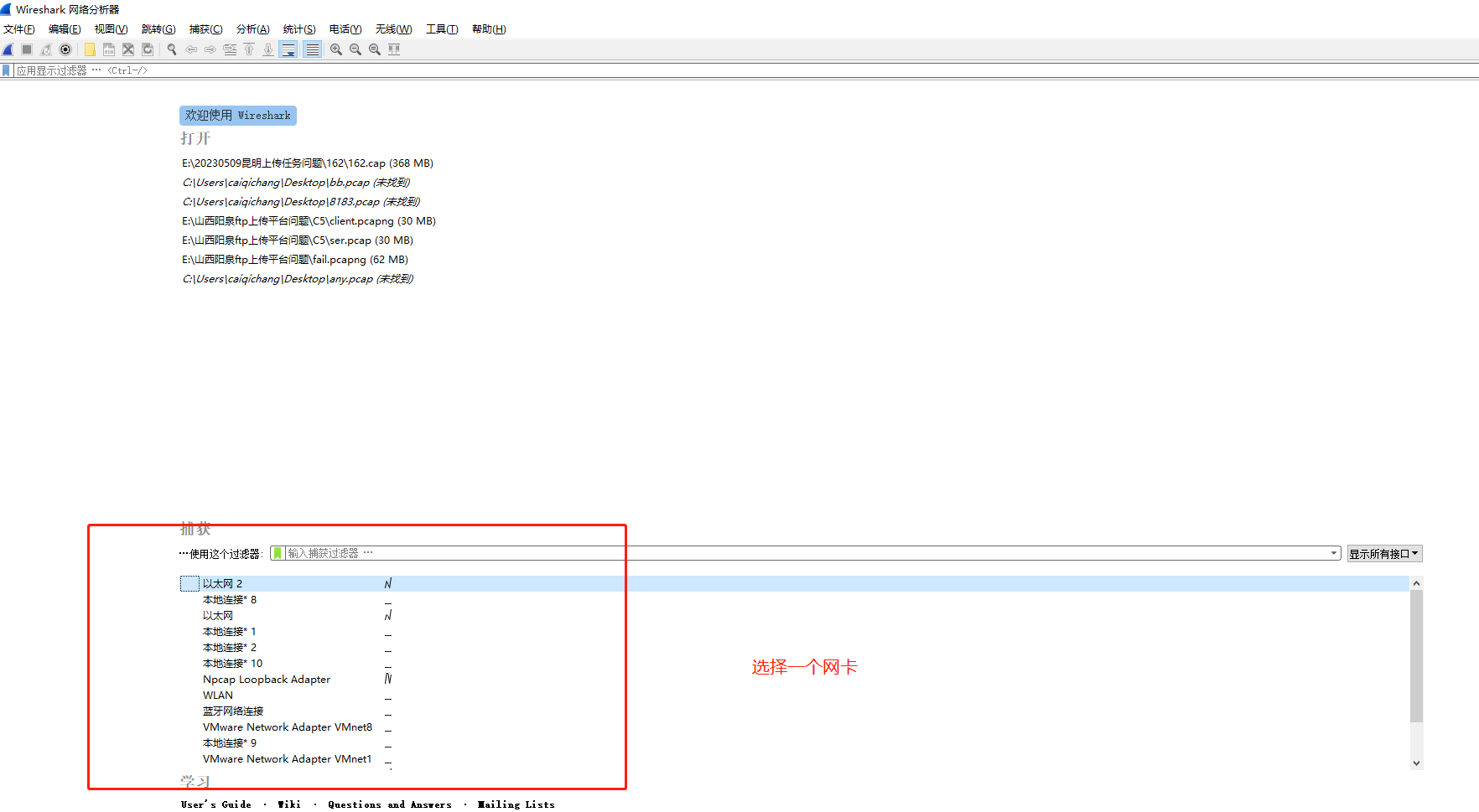The image size is (1479, 812).
Task: Open recent file ser.pcap (30 MB)
Action: (x=298, y=240)
